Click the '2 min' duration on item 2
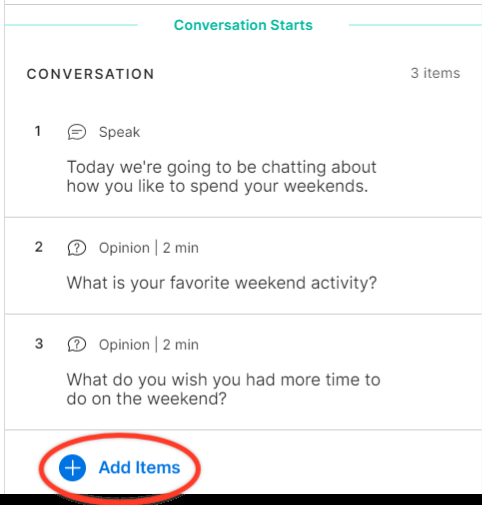The width and height of the screenshot is (482, 505). 180,248
